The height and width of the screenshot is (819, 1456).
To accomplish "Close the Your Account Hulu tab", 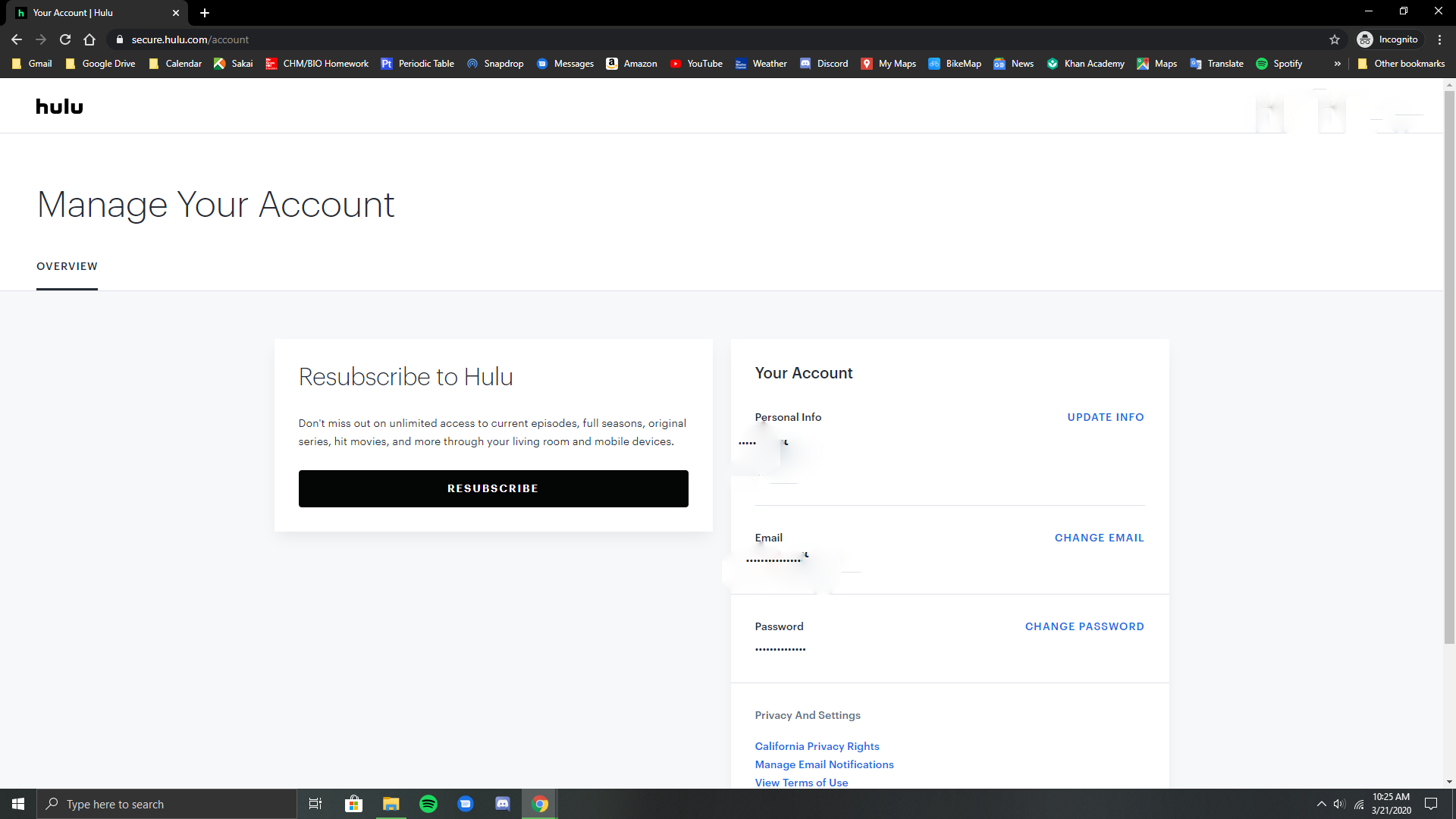I will pyautogui.click(x=176, y=13).
